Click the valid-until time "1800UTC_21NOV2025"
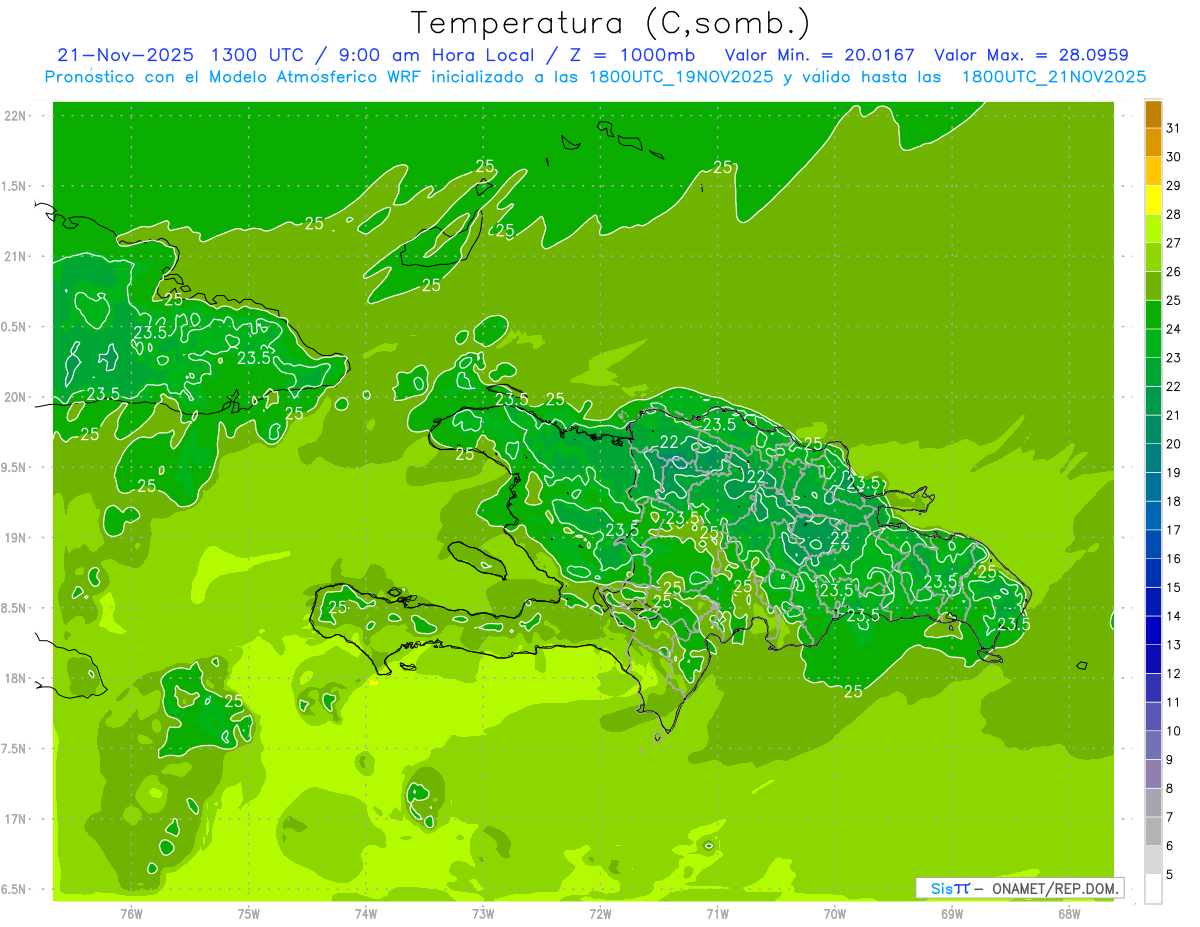The image size is (1200, 927). pos(1053,77)
